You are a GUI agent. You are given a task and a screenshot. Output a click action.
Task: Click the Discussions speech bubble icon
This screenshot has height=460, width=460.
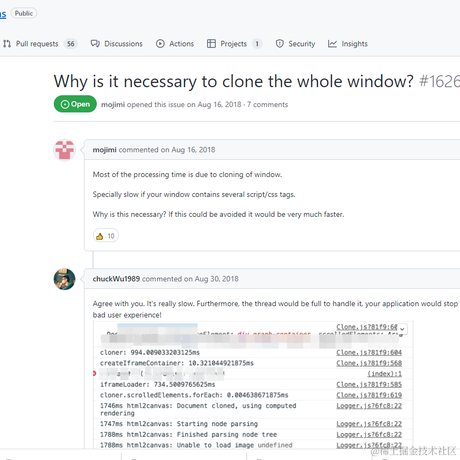pos(95,44)
